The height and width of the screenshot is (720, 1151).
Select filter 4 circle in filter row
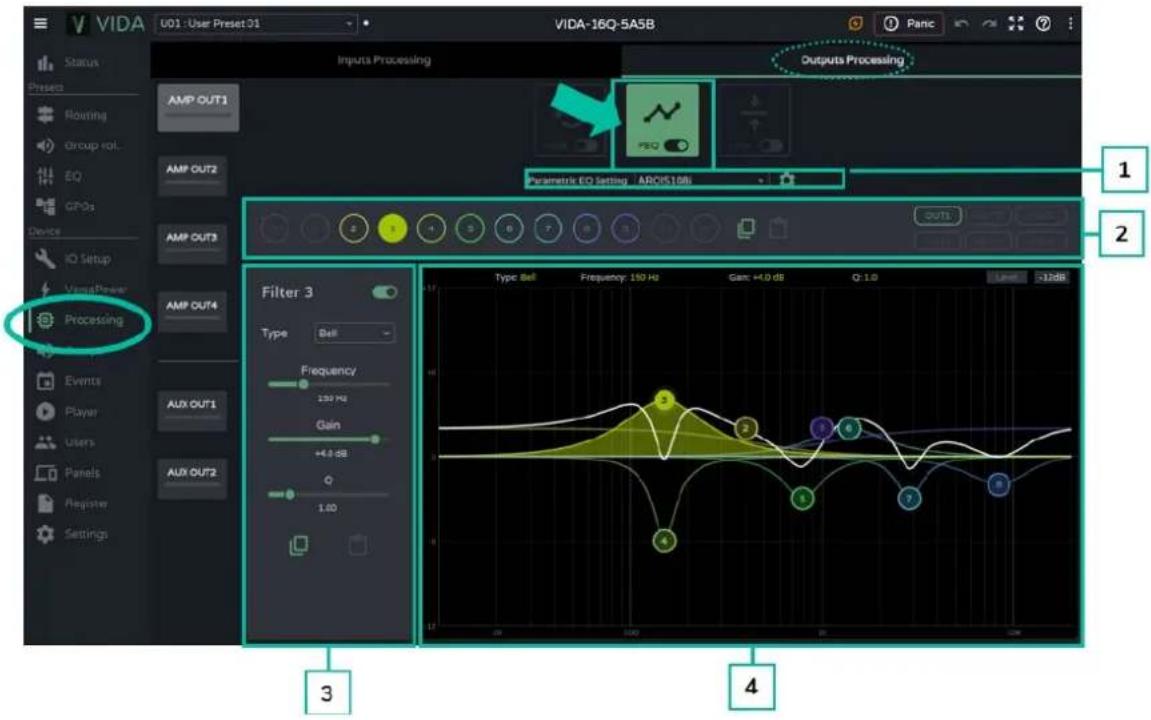point(432,229)
